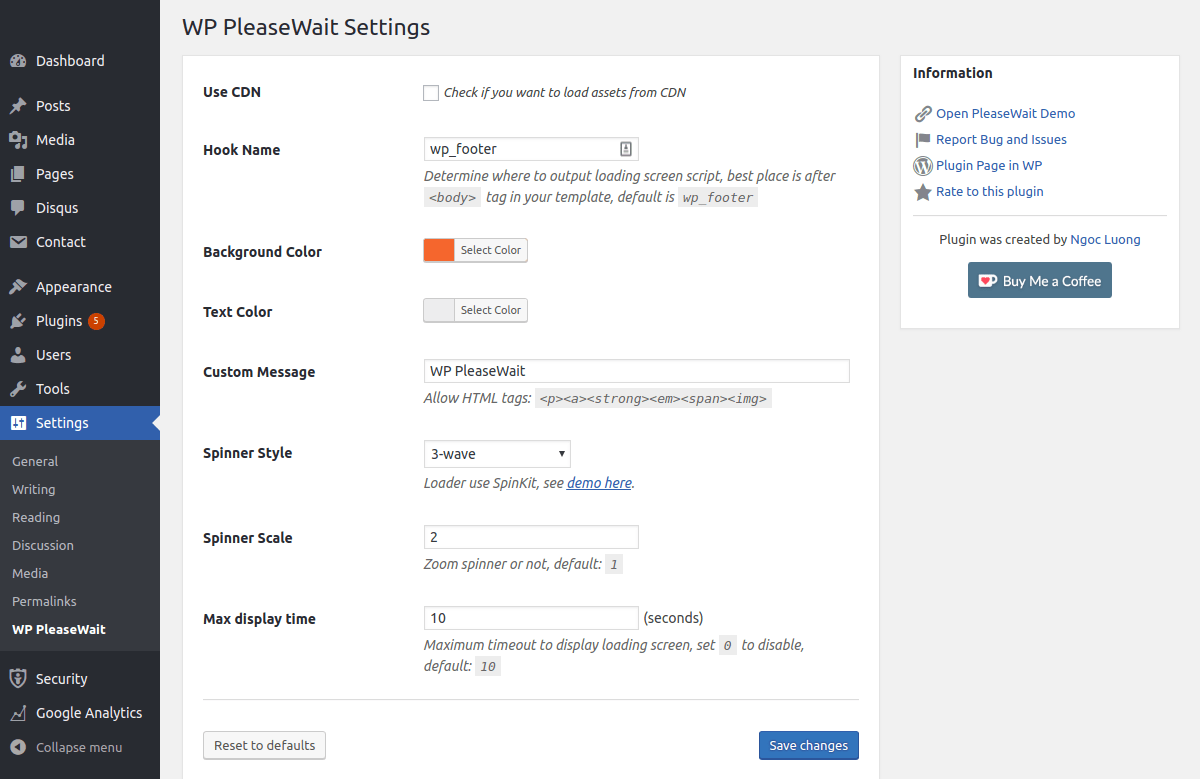Click the Media library icon
Image resolution: width=1200 pixels, height=779 pixels.
coord(18,140)
